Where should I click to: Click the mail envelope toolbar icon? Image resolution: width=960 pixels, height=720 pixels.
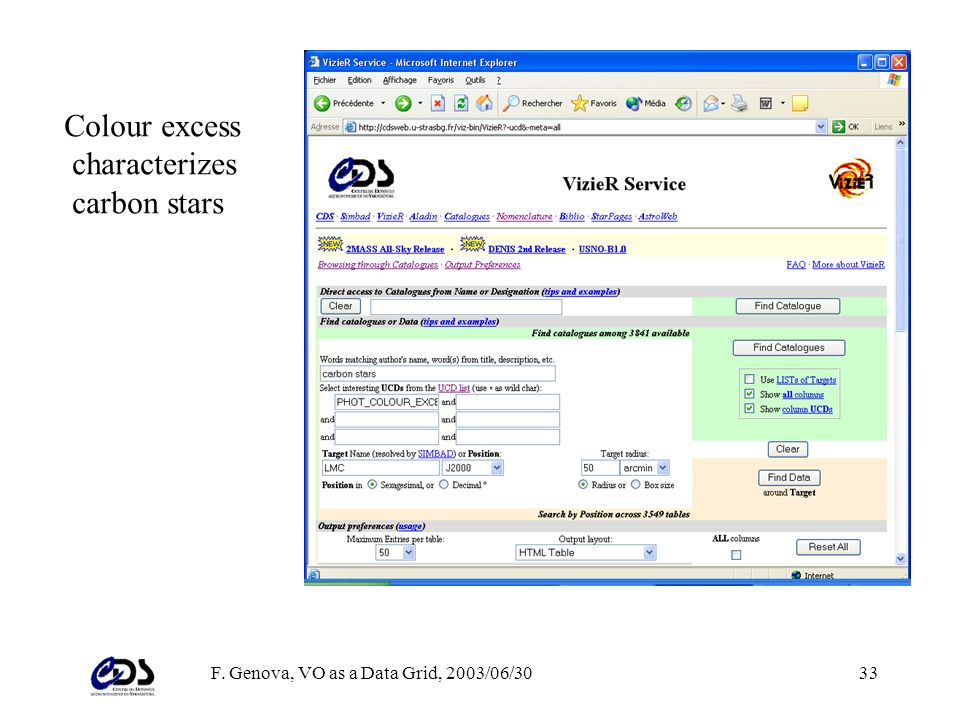711,103
